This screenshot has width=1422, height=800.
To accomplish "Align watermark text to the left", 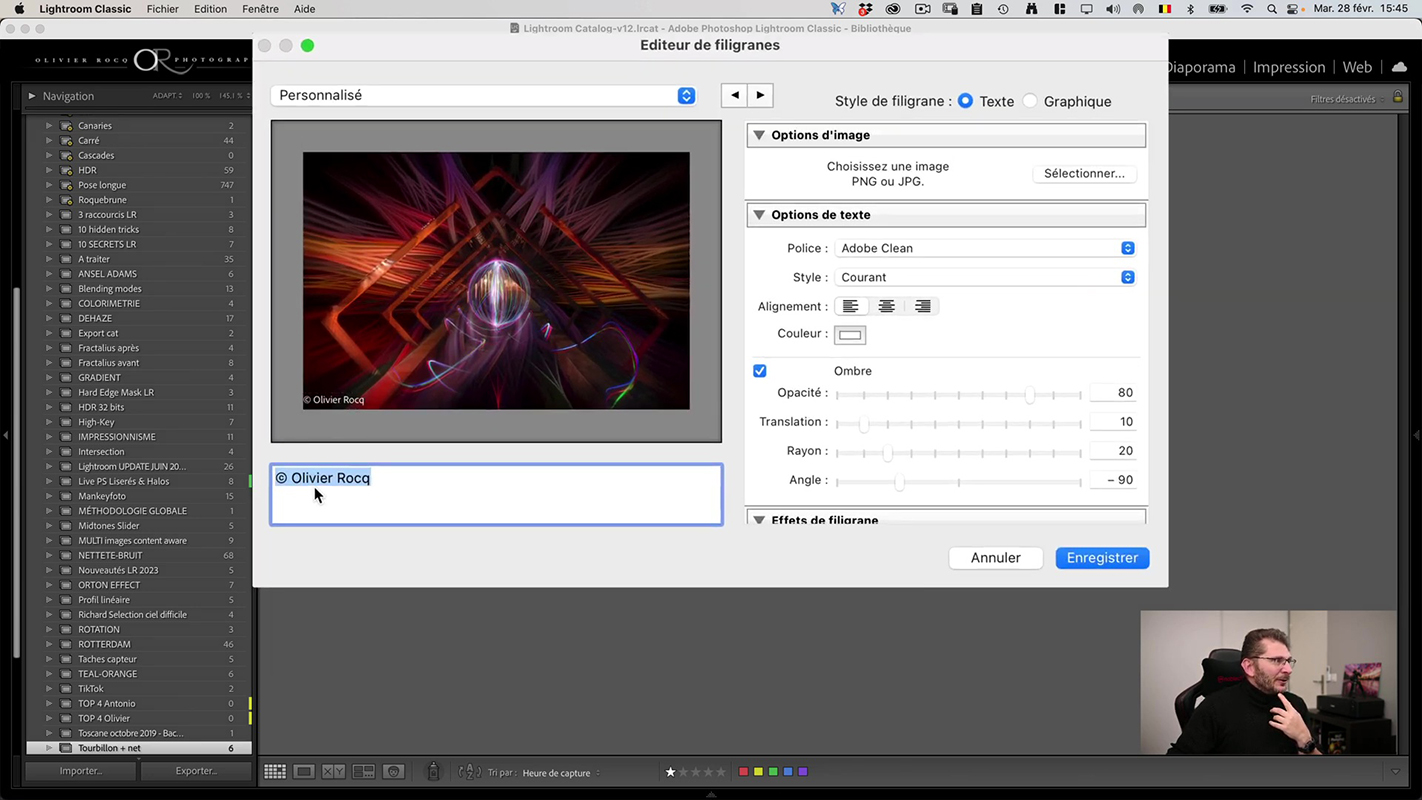I will click(850, 306).
